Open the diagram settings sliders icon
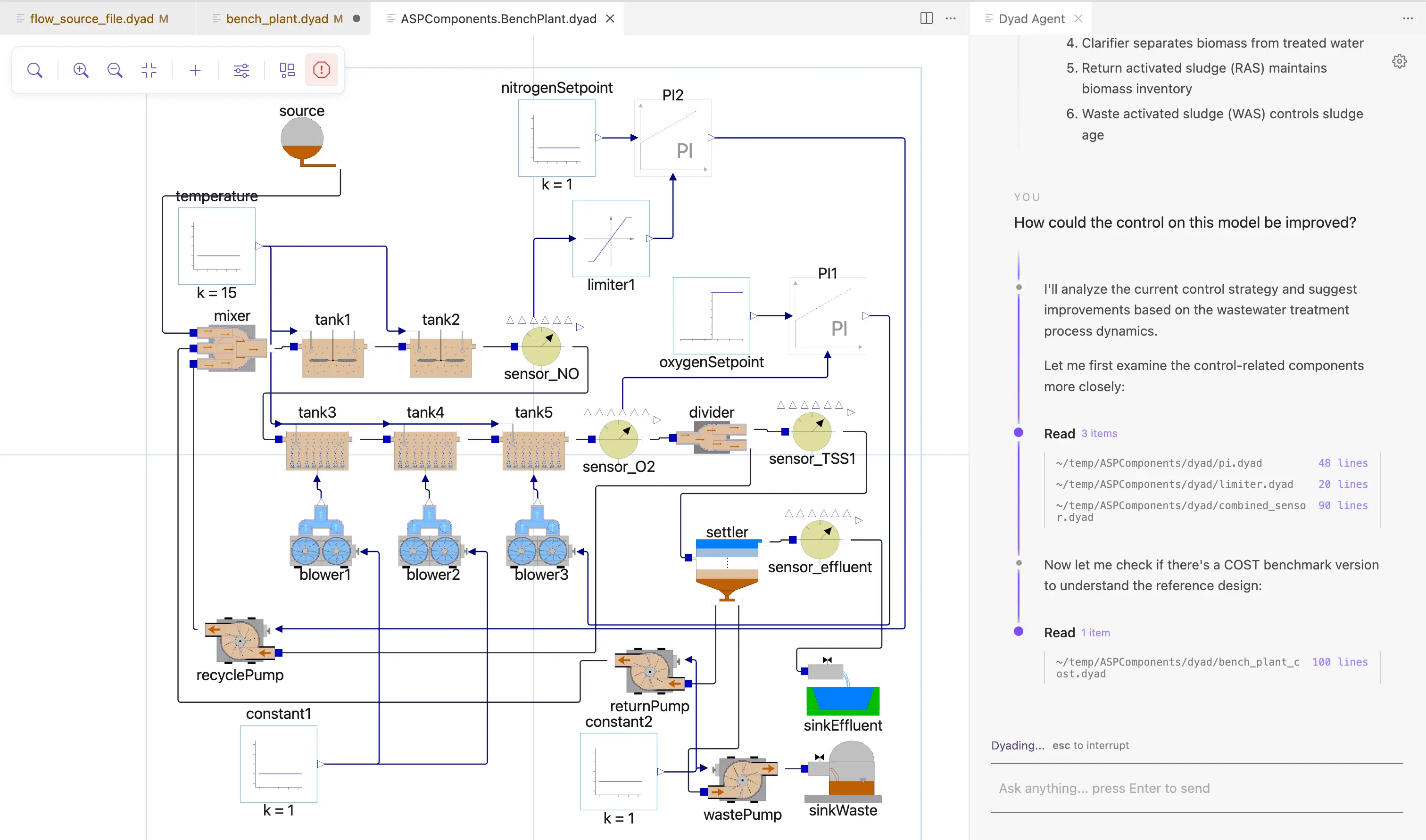This screenshot has height=840, width=1426. tap(241, 70)
